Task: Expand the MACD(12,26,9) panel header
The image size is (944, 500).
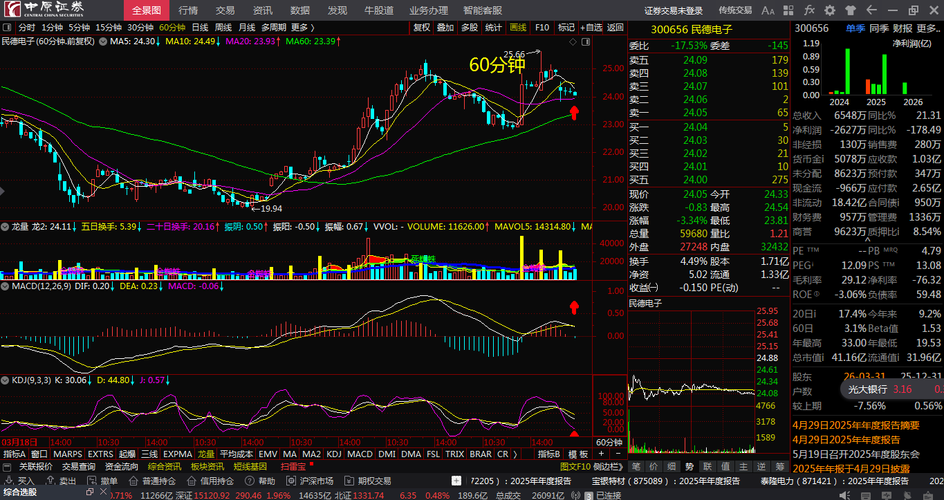Action: [6, 286]
